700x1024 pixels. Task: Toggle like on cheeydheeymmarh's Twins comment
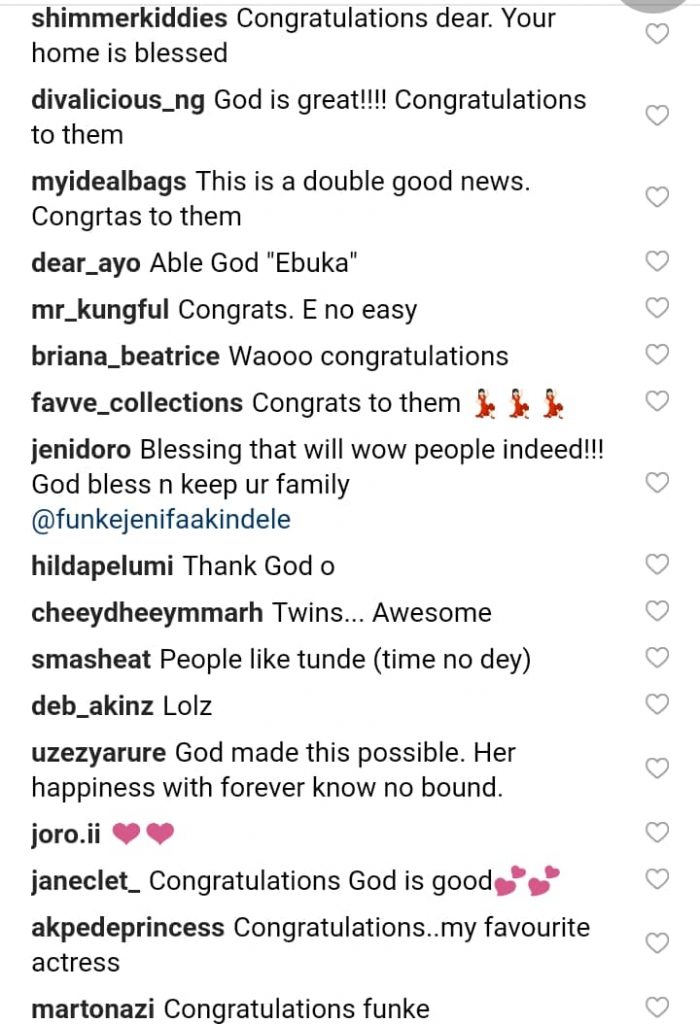656,611
